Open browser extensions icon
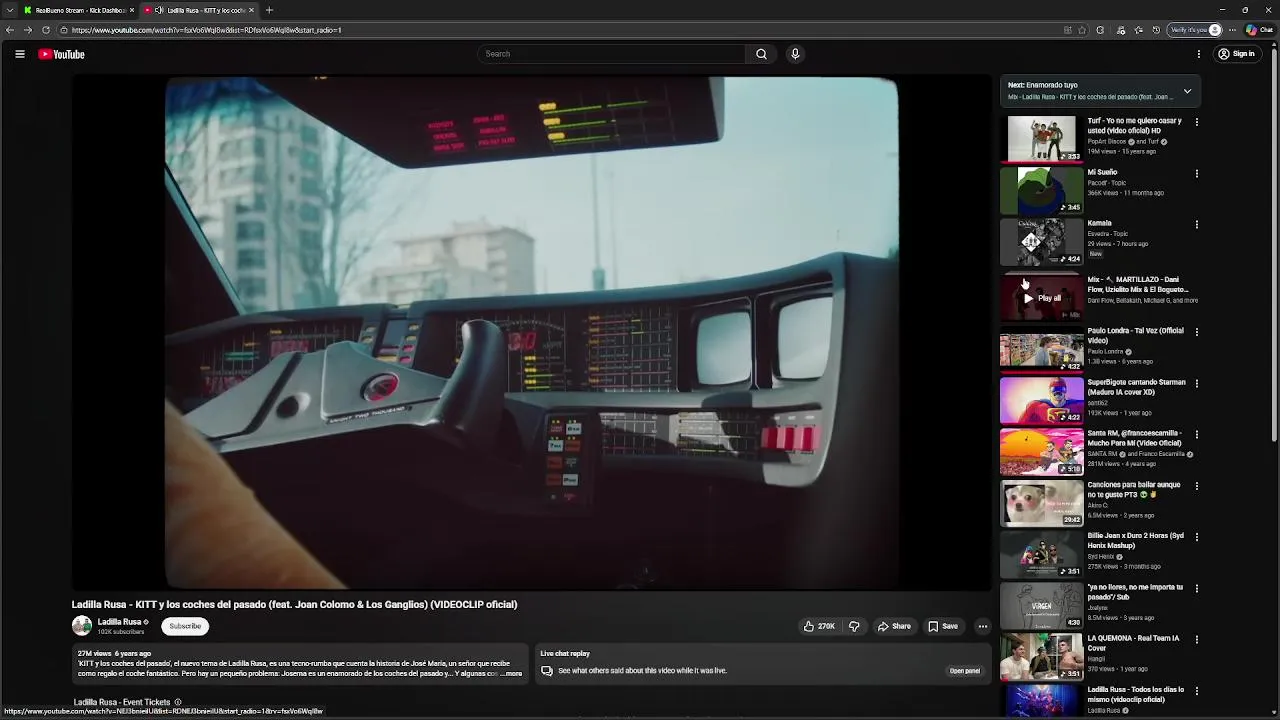Viewport: 1280px width, 720px height. click(1100, 30)
